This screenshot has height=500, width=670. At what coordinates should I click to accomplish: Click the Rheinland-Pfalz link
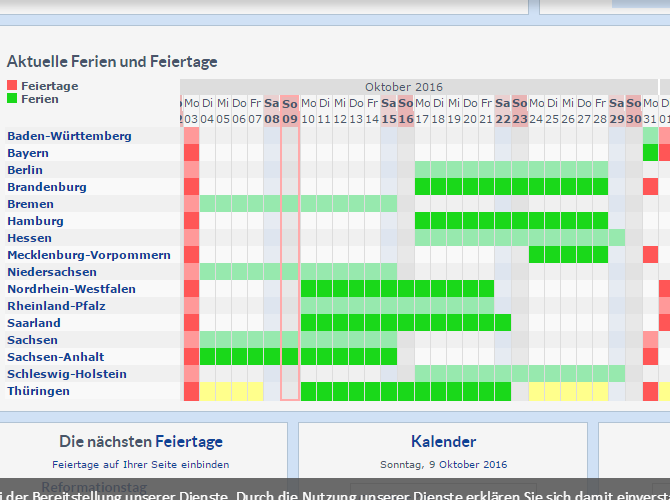(56, 306)
